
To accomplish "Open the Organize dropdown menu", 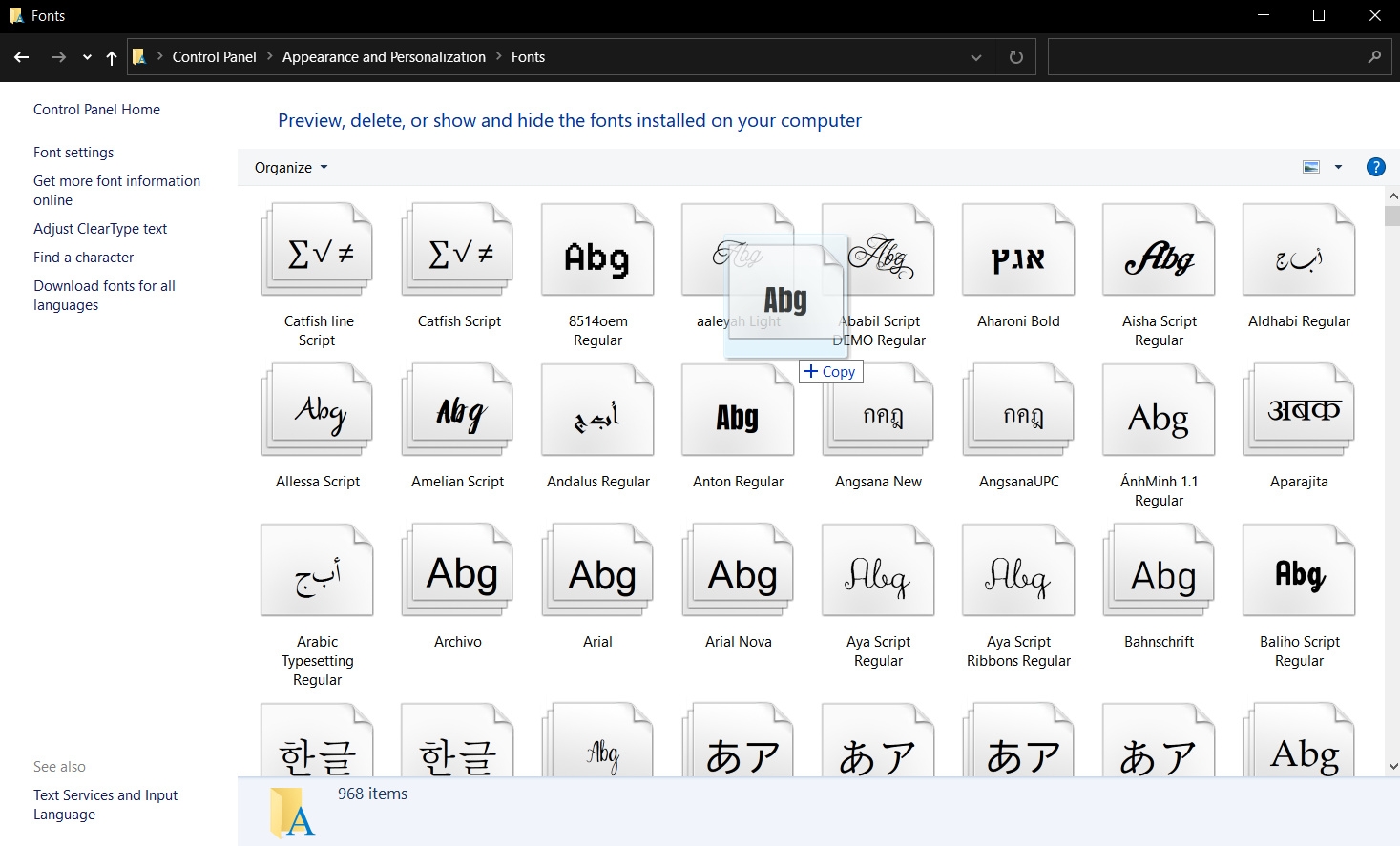I will (289, 167).
